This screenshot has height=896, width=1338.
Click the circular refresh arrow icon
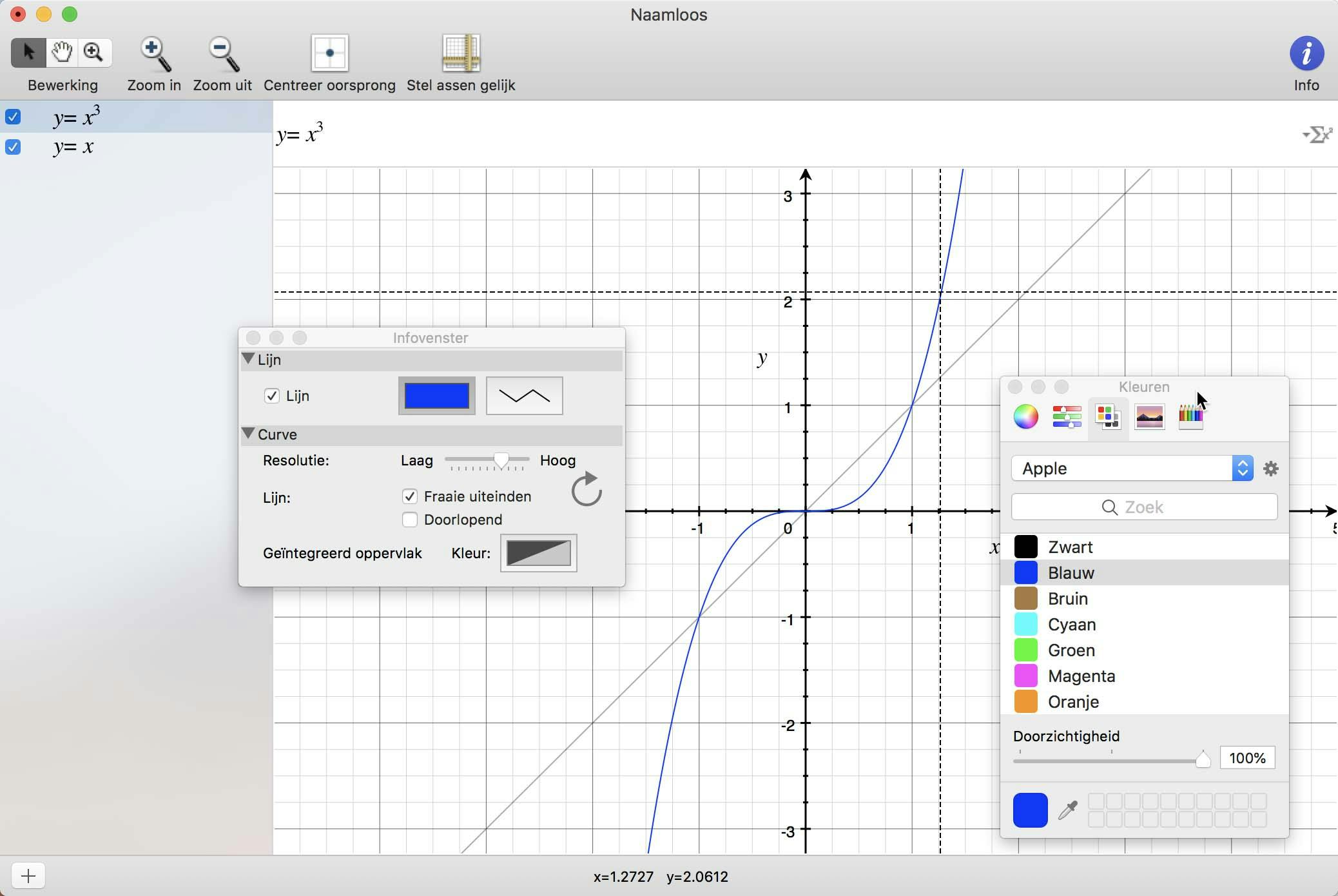coord(586,490)
